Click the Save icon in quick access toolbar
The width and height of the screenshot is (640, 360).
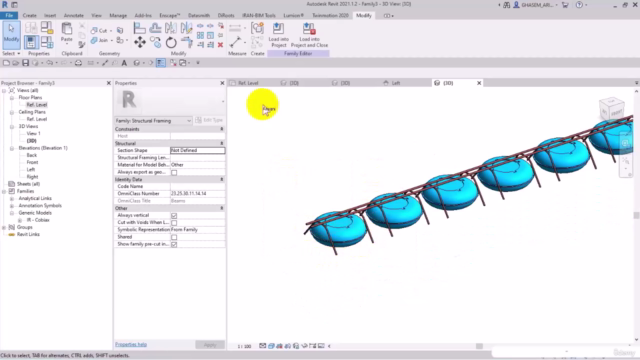click(25, 63)
